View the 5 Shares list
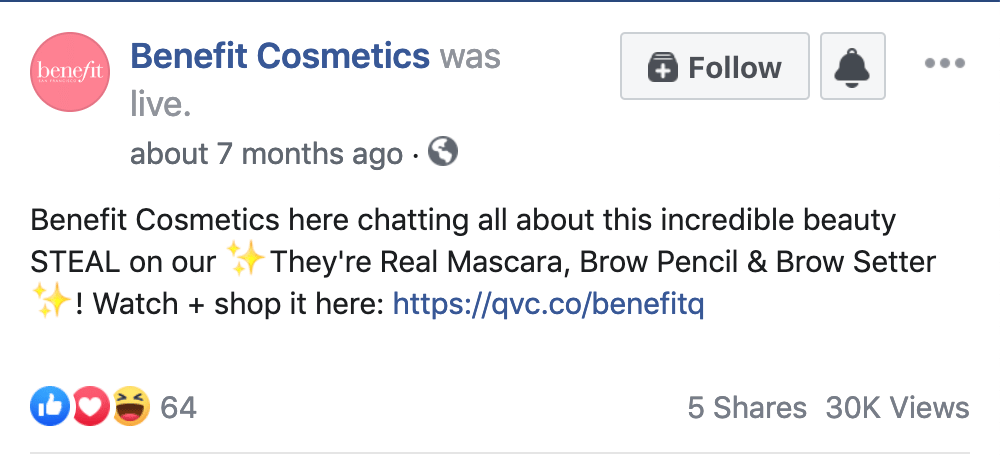Image resolution: width=1000 pixels, height=456 pixels. (746, 407)
